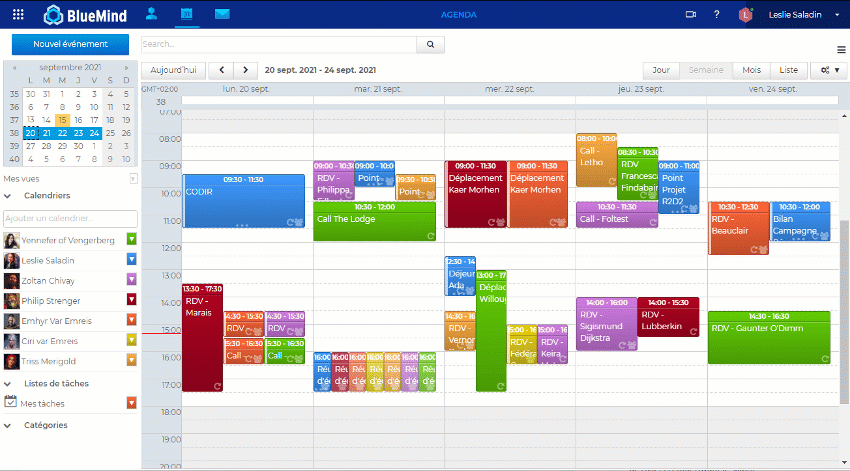Open the Mail envelope icon
This screenshot has width=850, height=471.
[x=221, y=14]
